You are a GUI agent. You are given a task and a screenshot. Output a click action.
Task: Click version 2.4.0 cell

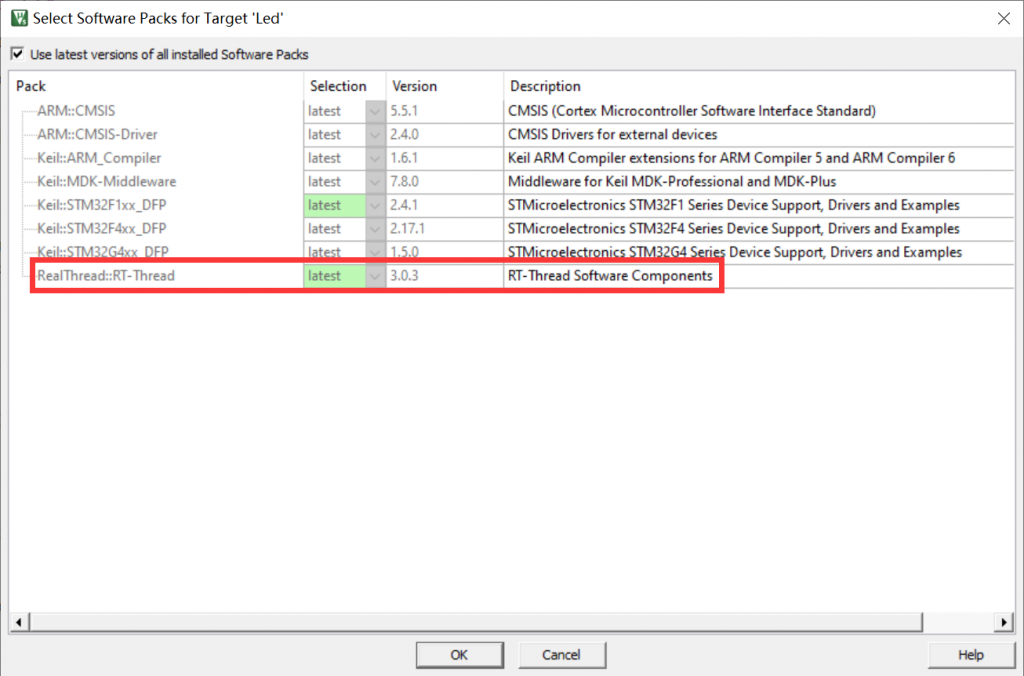(x=445, y=135)
